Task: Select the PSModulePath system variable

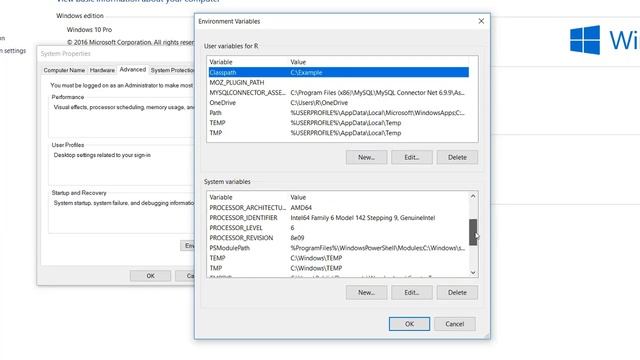Action: [338, 248]
